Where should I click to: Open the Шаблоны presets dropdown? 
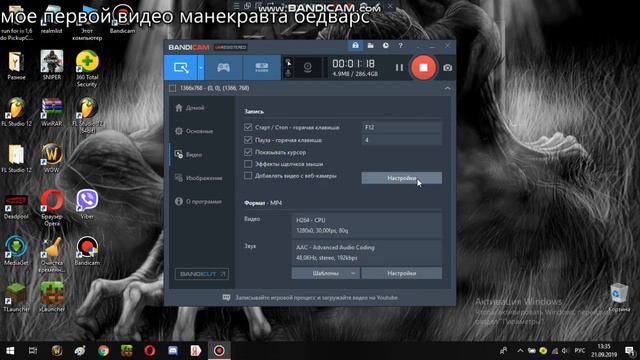click(326, 273)
